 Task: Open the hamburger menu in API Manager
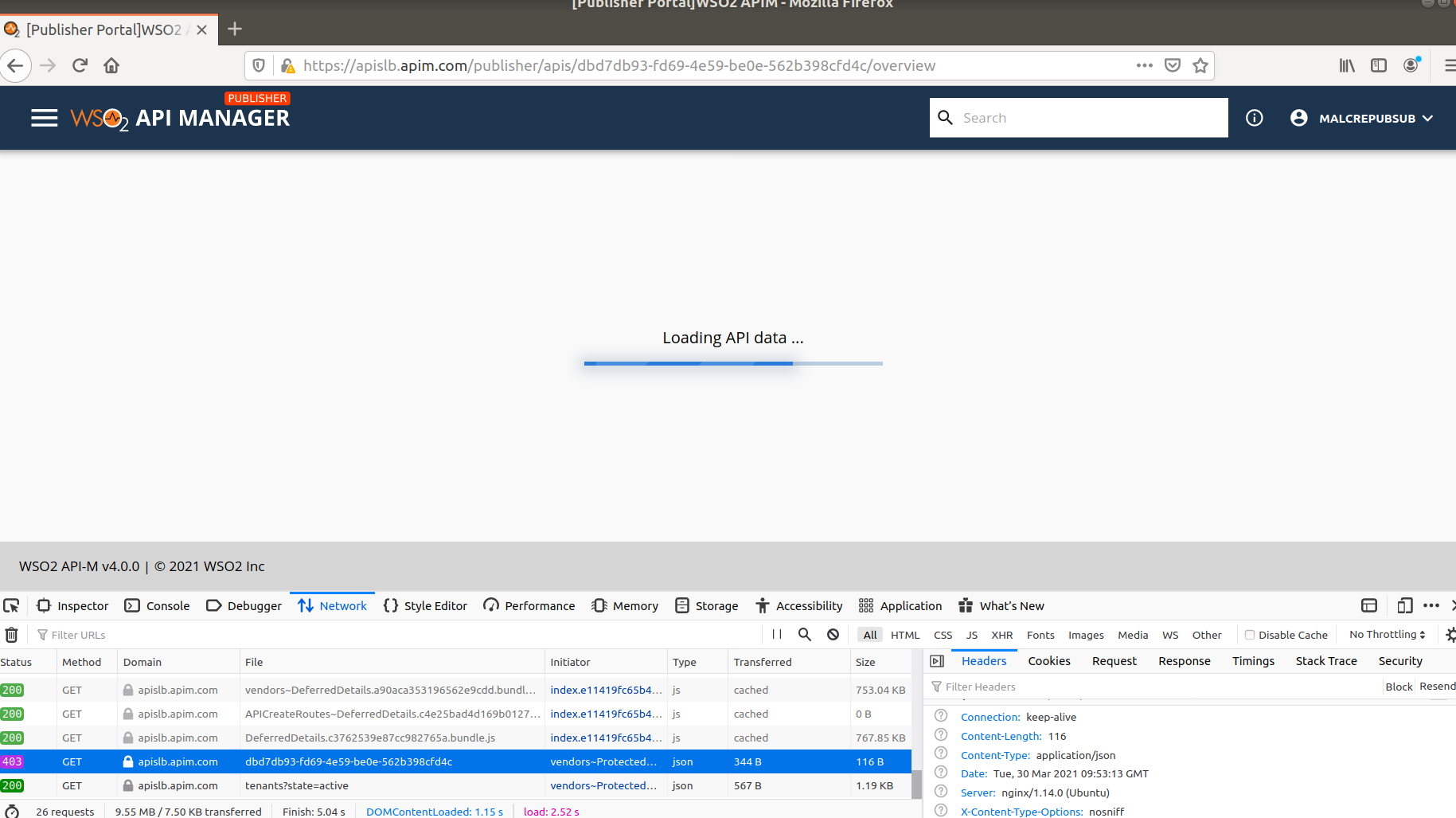(44, 117)
